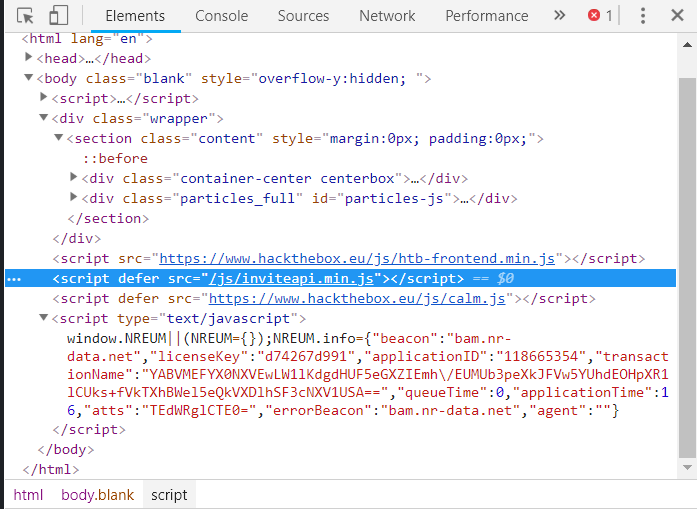Collapse the div class wrapper node
The image size is (697, 509).
click(x=44, y=117)
